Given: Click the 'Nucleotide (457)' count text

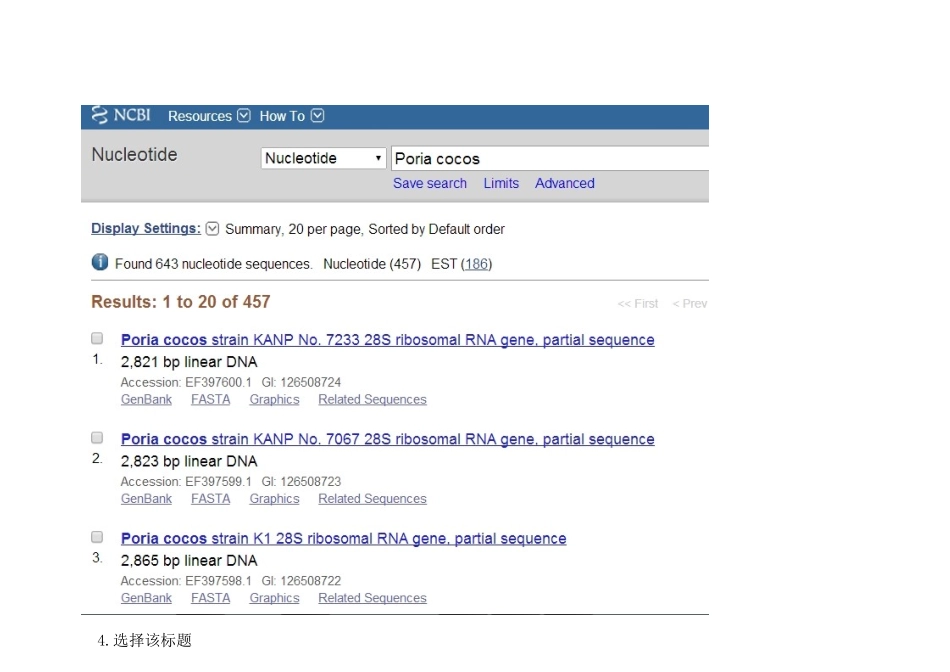Looking at the screenshot, I should point(372,264).
